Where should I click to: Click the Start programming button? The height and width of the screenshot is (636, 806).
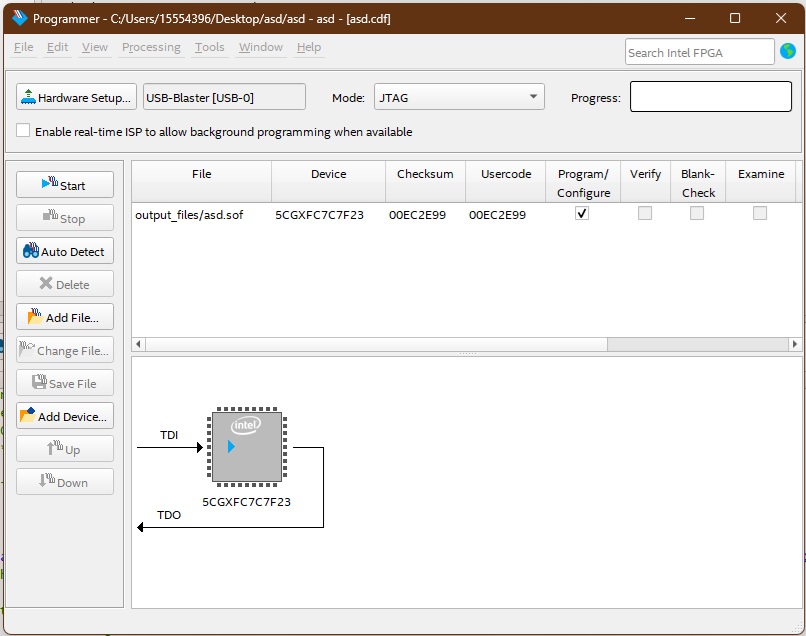click(65, 185)
